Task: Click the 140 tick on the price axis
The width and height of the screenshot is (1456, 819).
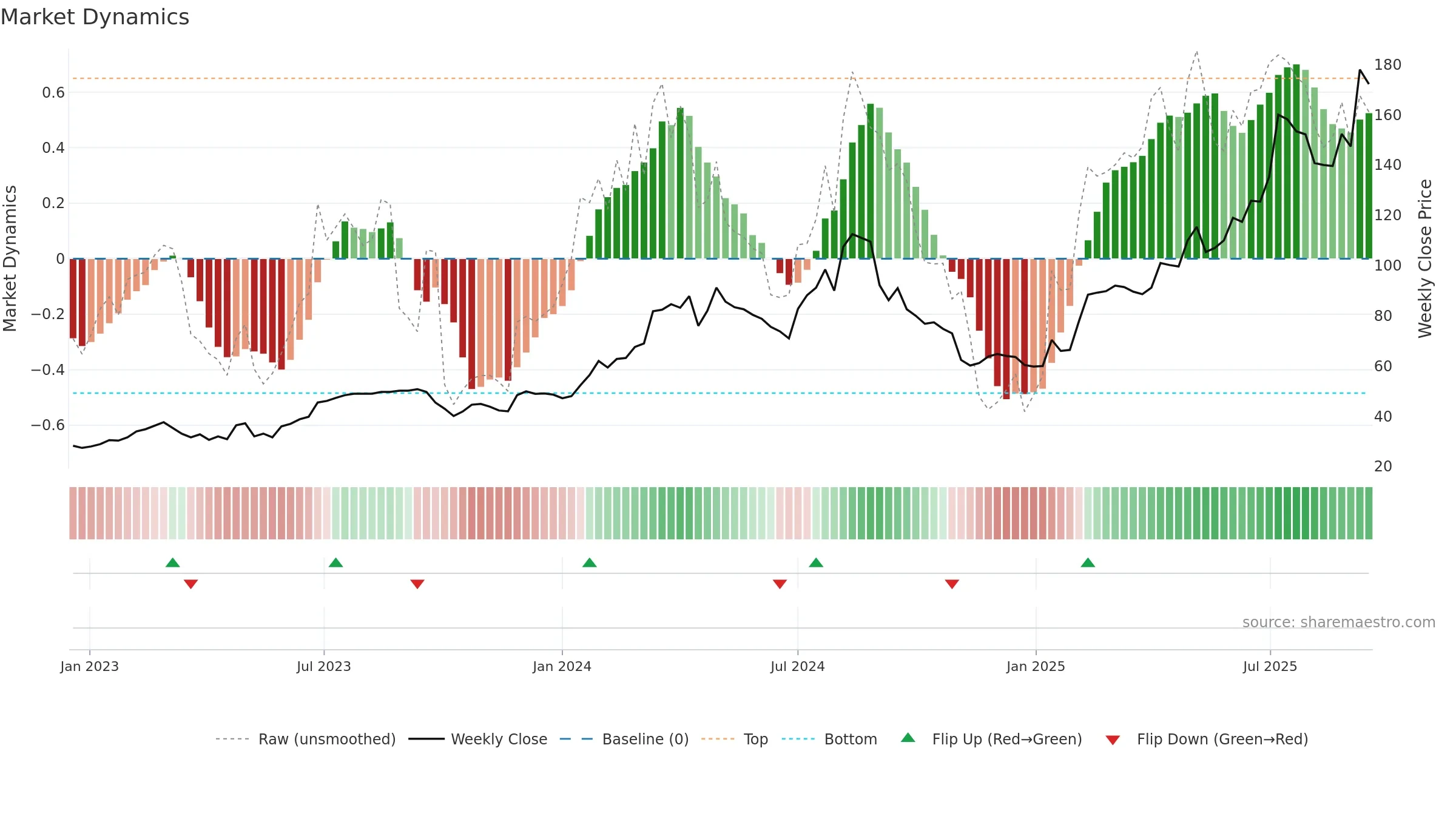Action: click(x=1387, y=165)
